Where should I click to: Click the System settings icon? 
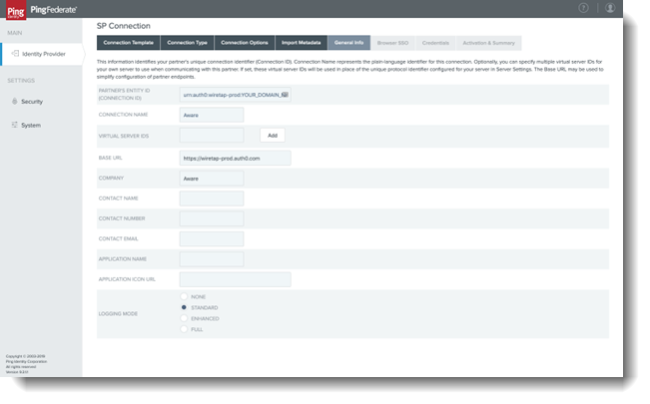tap(13, 125)
